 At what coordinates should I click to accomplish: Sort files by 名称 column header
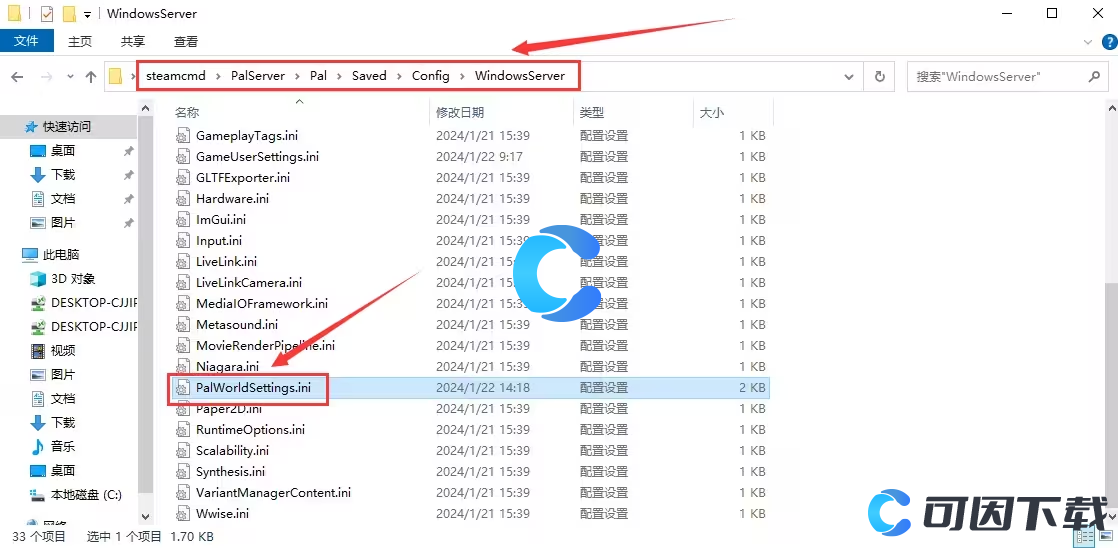click(x=187, y=113)
